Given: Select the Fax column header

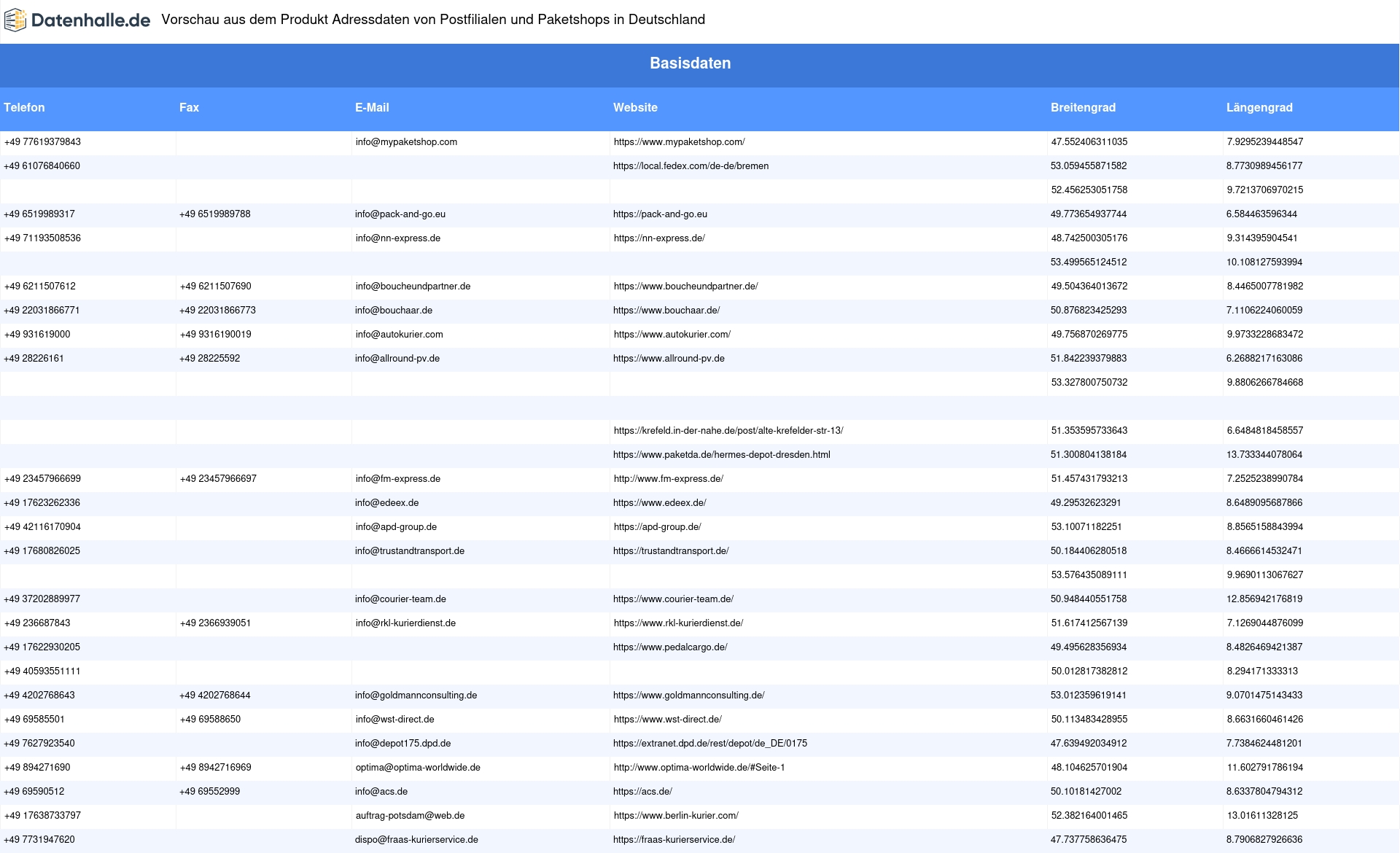Looking at the screenshot, I should tap(189, 107).
